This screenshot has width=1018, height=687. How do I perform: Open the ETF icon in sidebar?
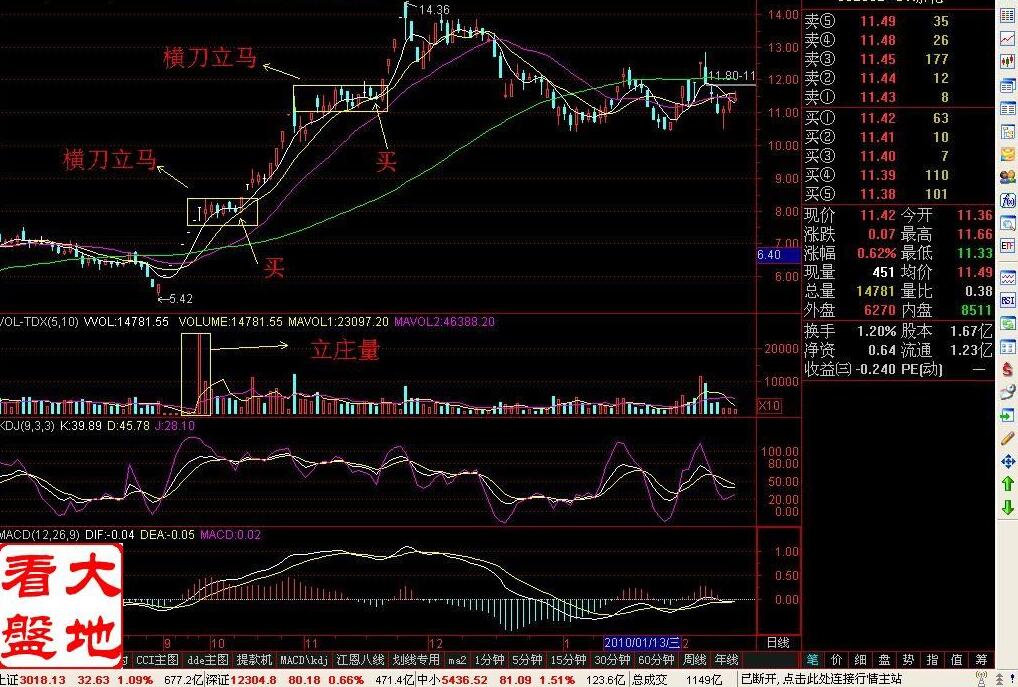click(x=1008, y=246)
